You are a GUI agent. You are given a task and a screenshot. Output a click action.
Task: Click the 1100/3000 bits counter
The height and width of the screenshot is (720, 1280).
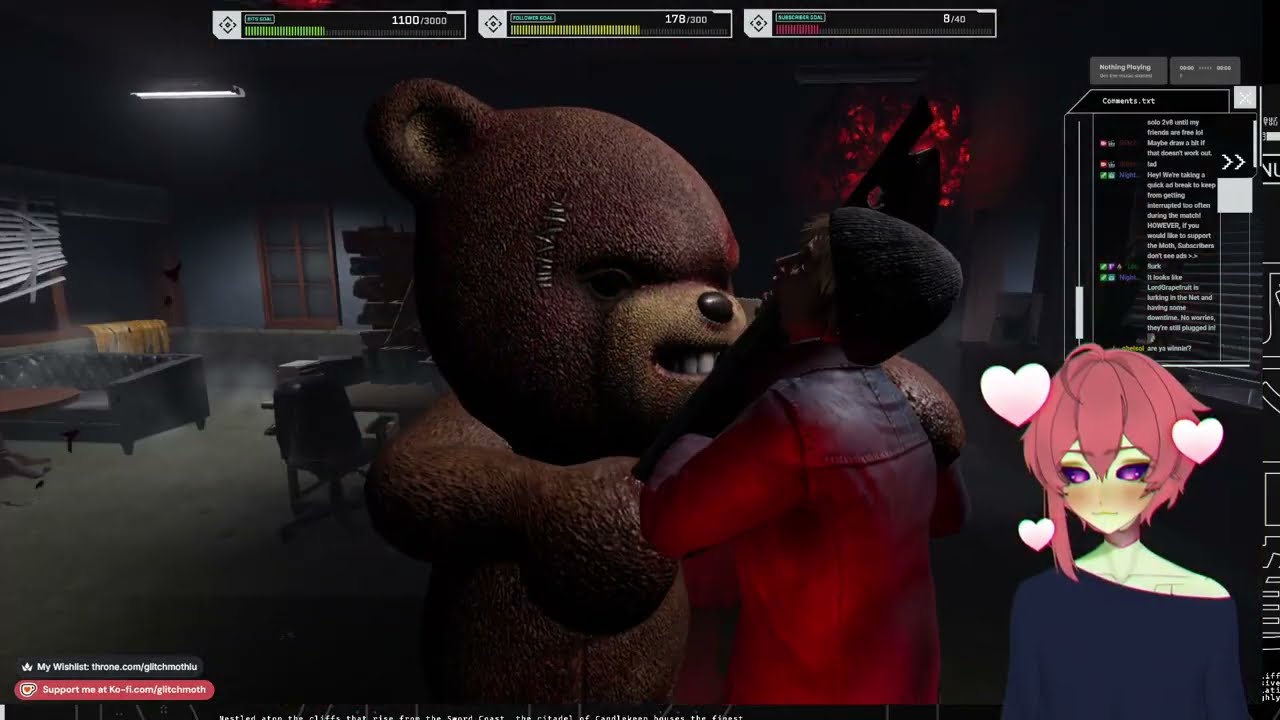pyautogui.click(x=419, y=20)
